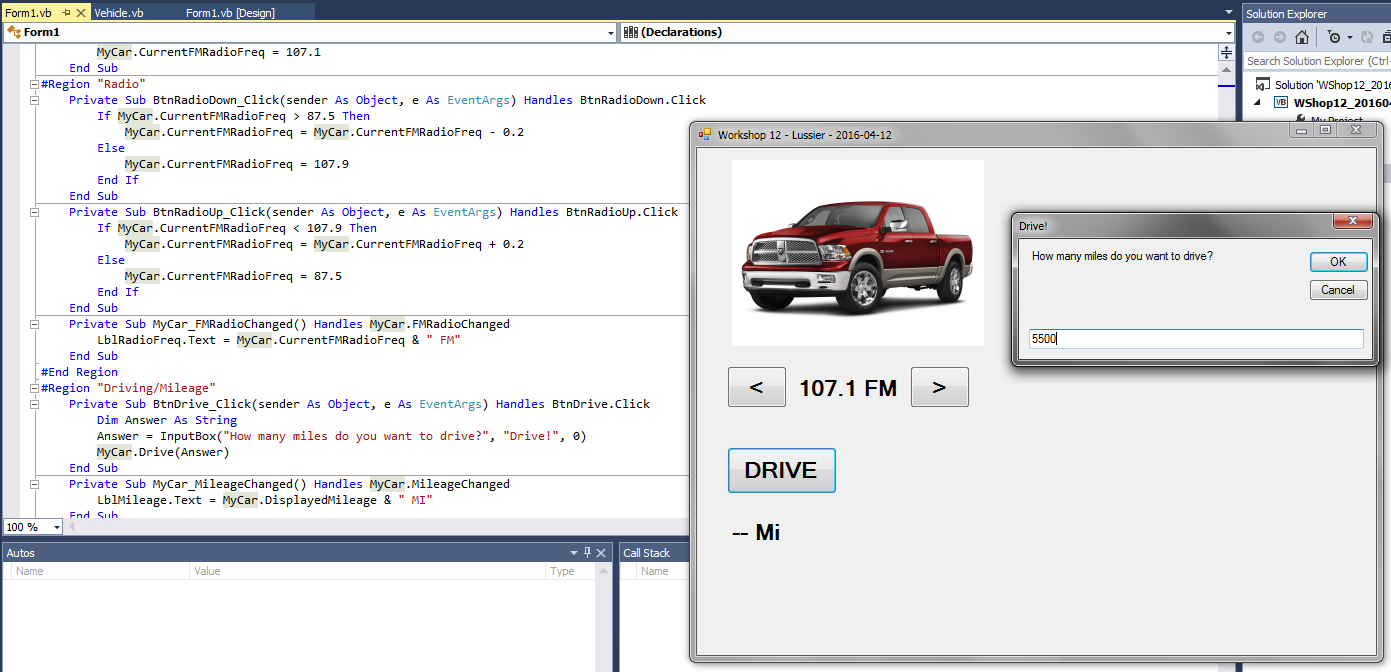Click the Declarations icon in member dropdown
Image resolution: width=1391 pixels, height=672 pixels.
pos(631,32)
